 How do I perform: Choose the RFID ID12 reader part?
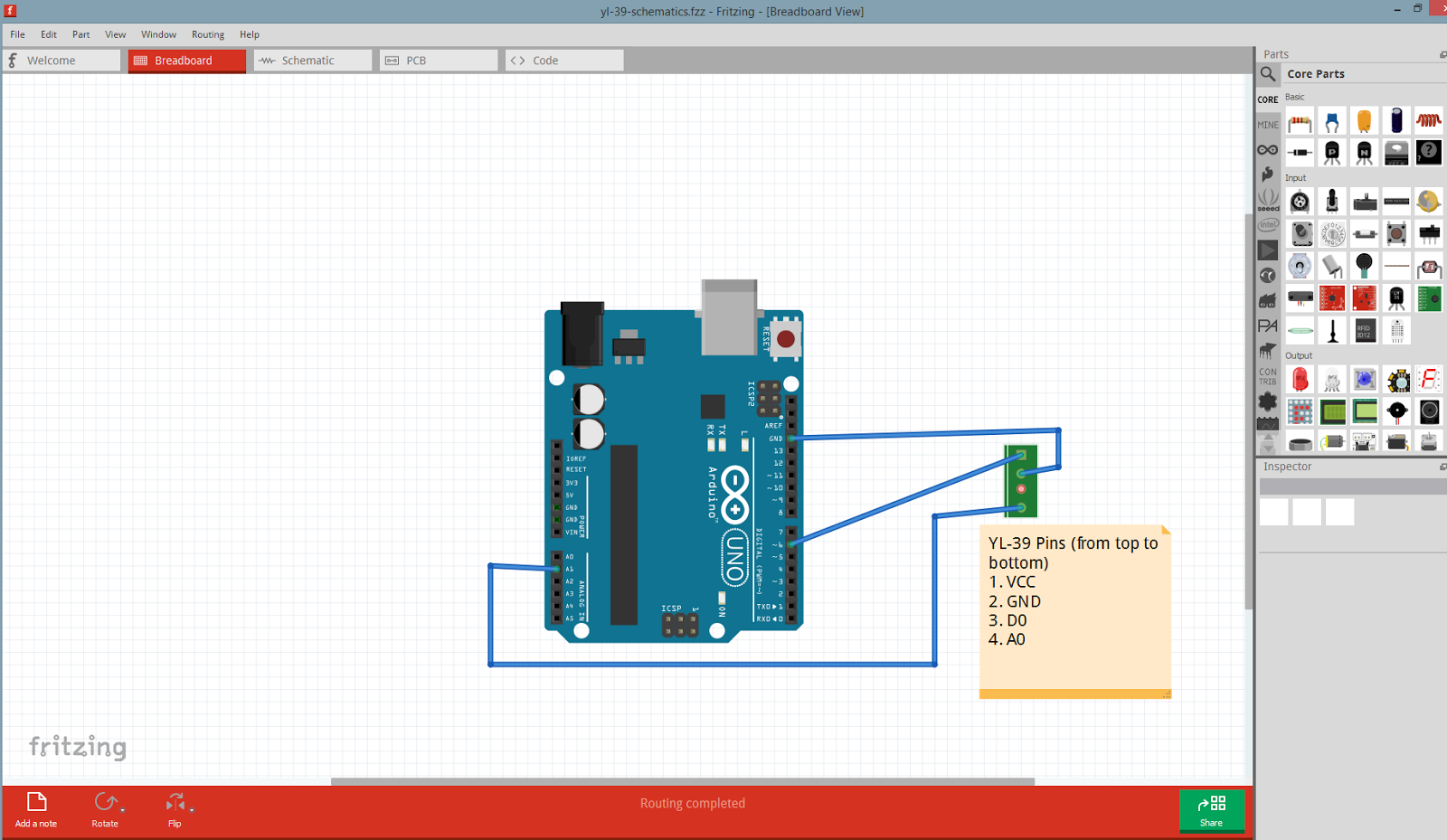pyautogui.click(x=1365, y=331)
